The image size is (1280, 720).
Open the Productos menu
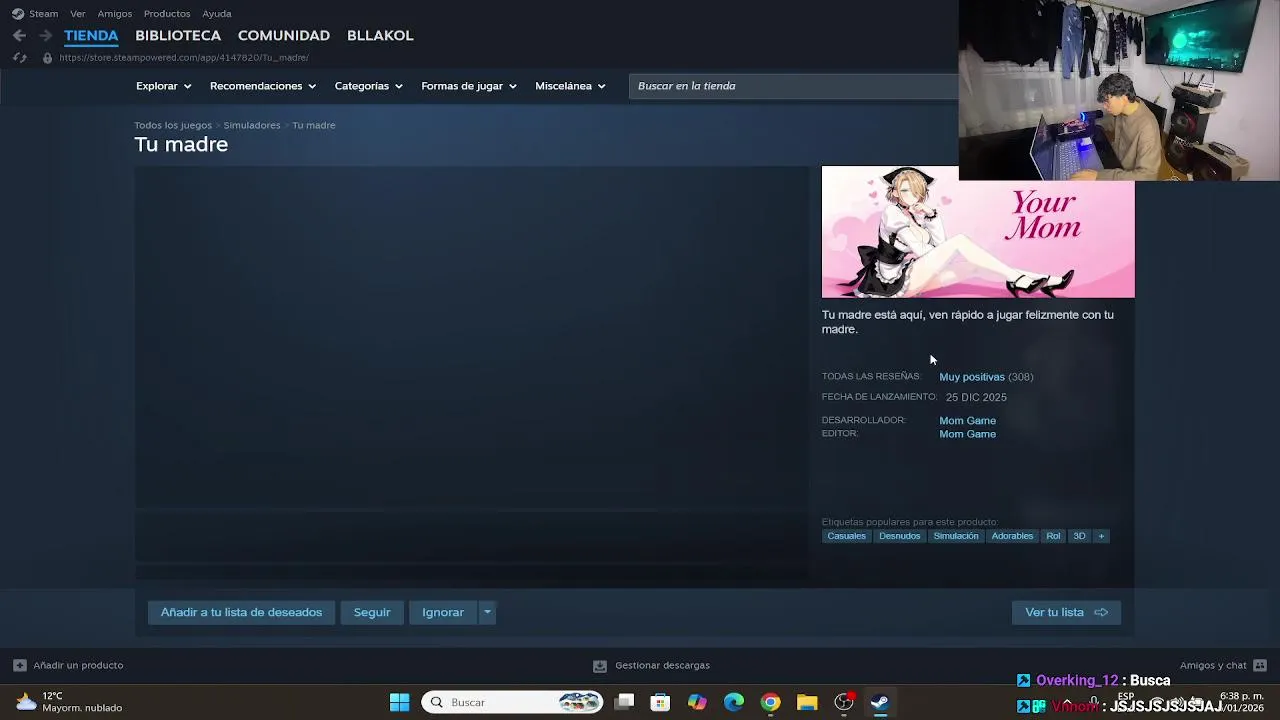pyautogui.click(x=167, y=14)
